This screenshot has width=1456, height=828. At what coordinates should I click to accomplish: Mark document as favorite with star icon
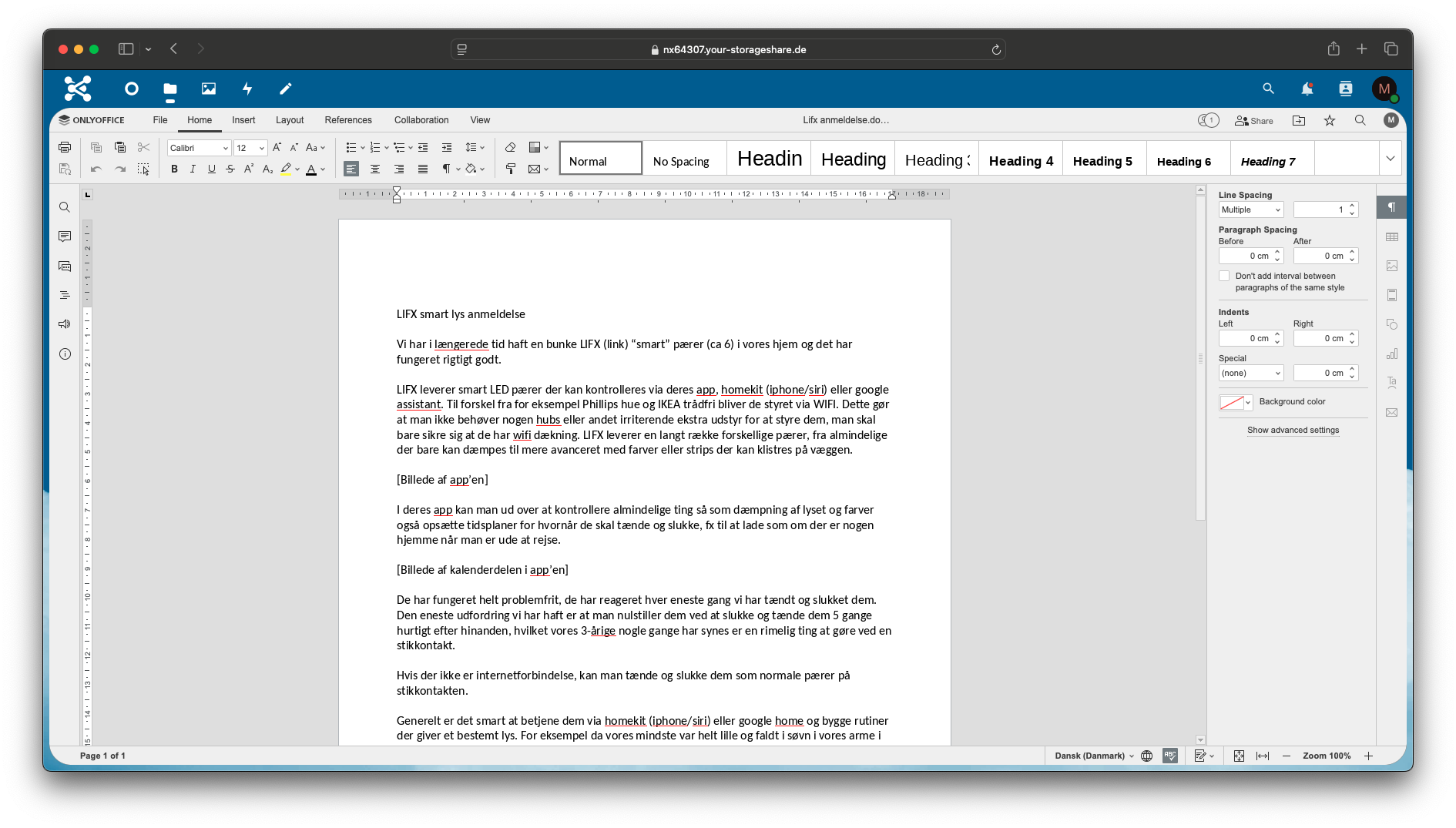click(x=1330, y=120)
